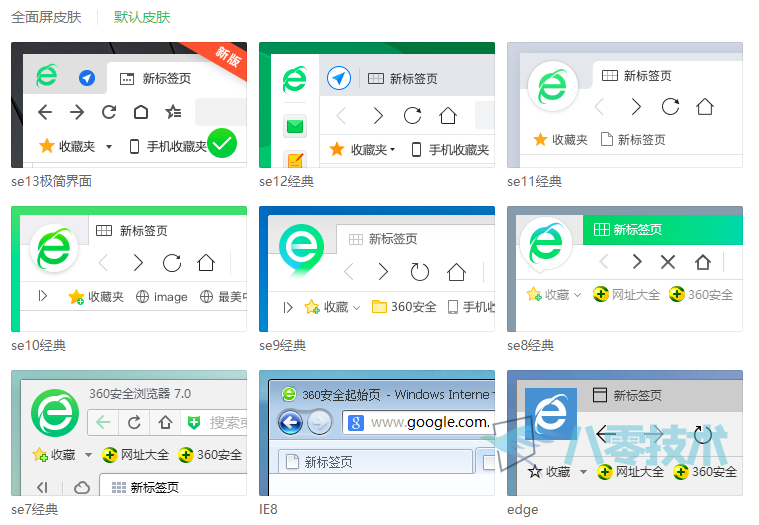The image size is (759, 525).
Task: Click the cloud icon in se7经典 preview
Action: tap(82, 487)
